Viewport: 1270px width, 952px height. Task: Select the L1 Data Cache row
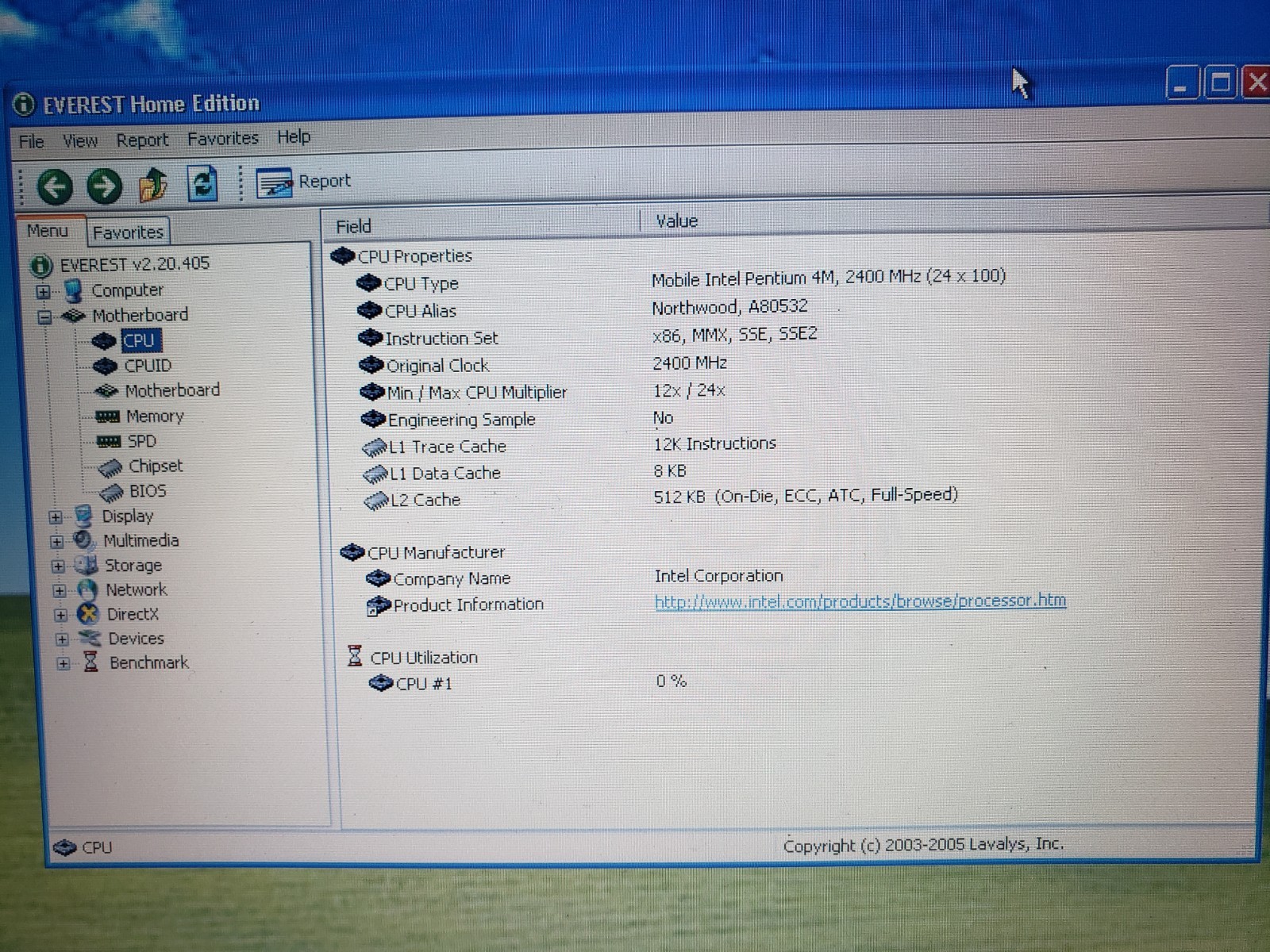525,472
